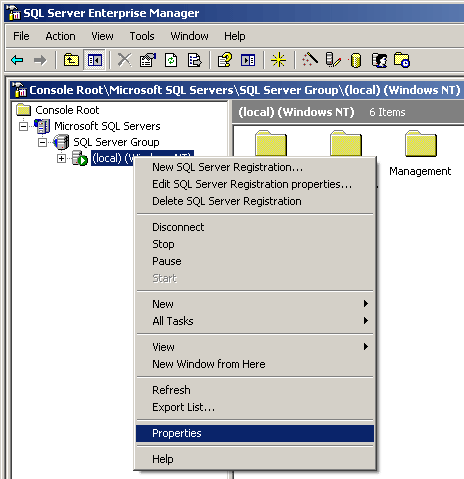This screenshot has height=479, width=464.
Task: Select Refresh in the context menu
Action: [x=255, y=390]
